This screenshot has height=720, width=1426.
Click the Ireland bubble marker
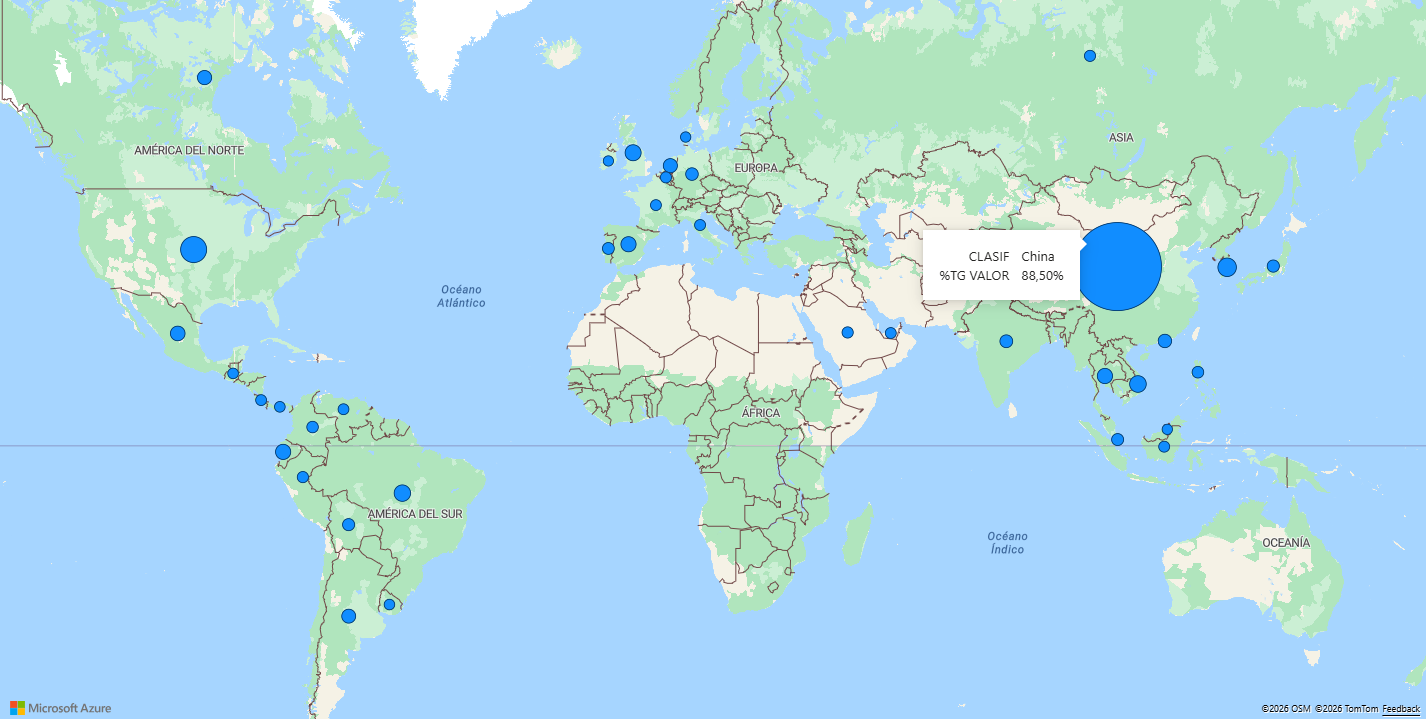[608, 161]
